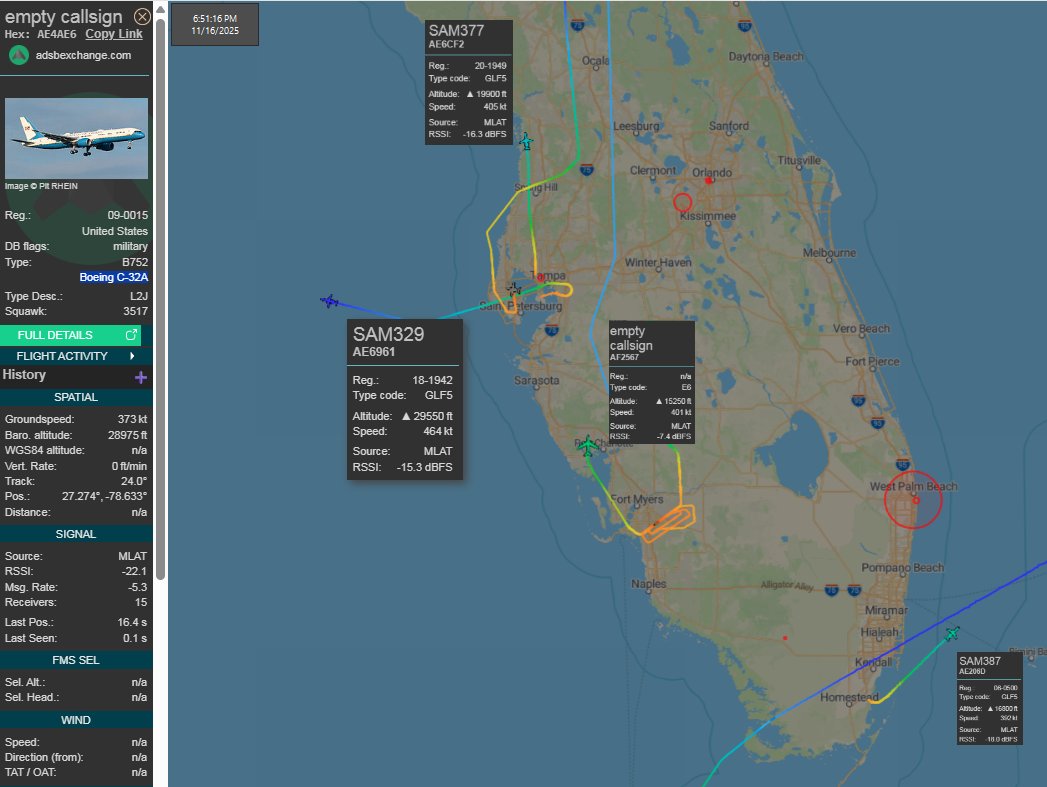The height and width of the screenshot is (787, 1047).
Task: Select the SAM387 aircraft icon near Miami
Action: pos(952,633)
